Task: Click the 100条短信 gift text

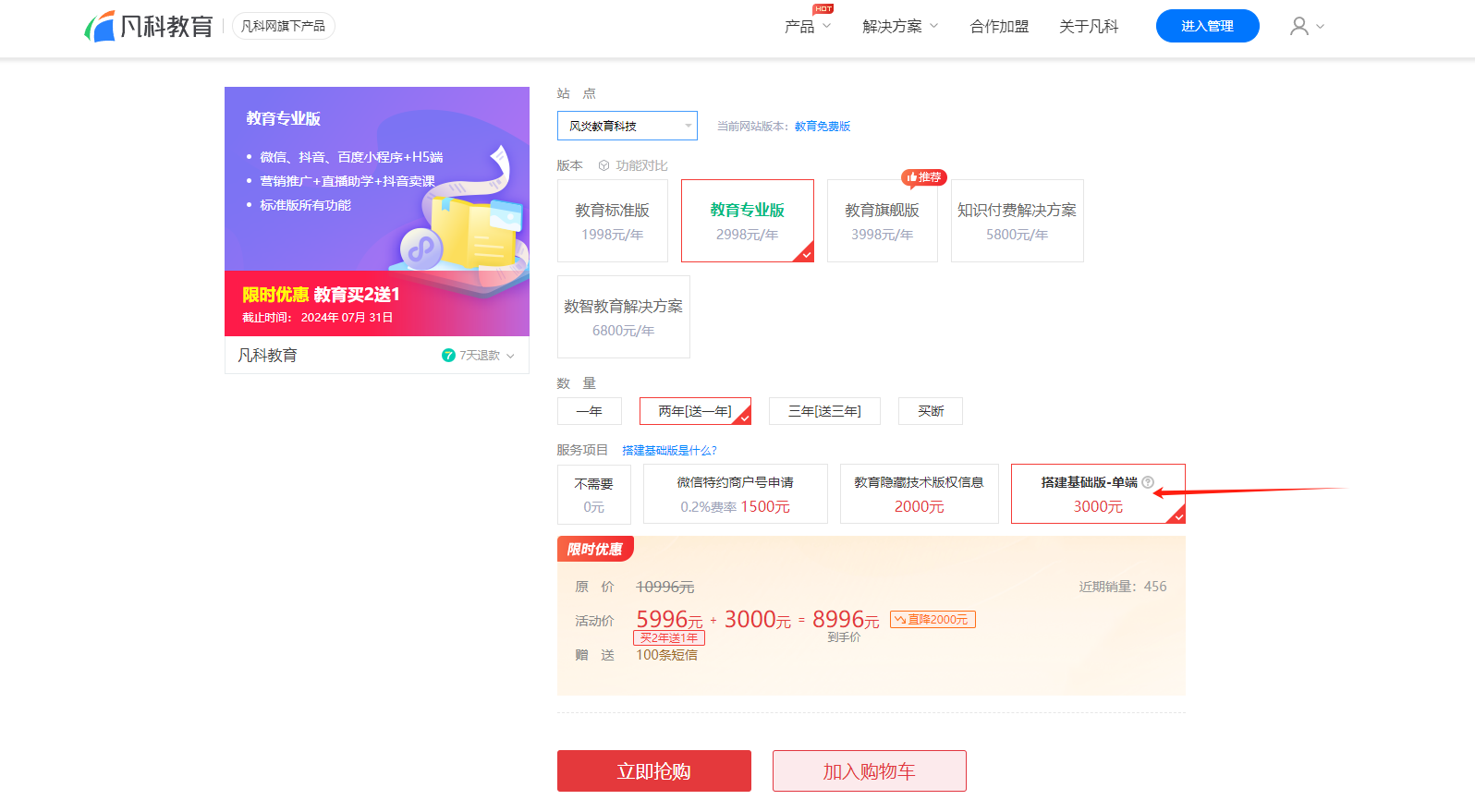Action: pos(666,655)
